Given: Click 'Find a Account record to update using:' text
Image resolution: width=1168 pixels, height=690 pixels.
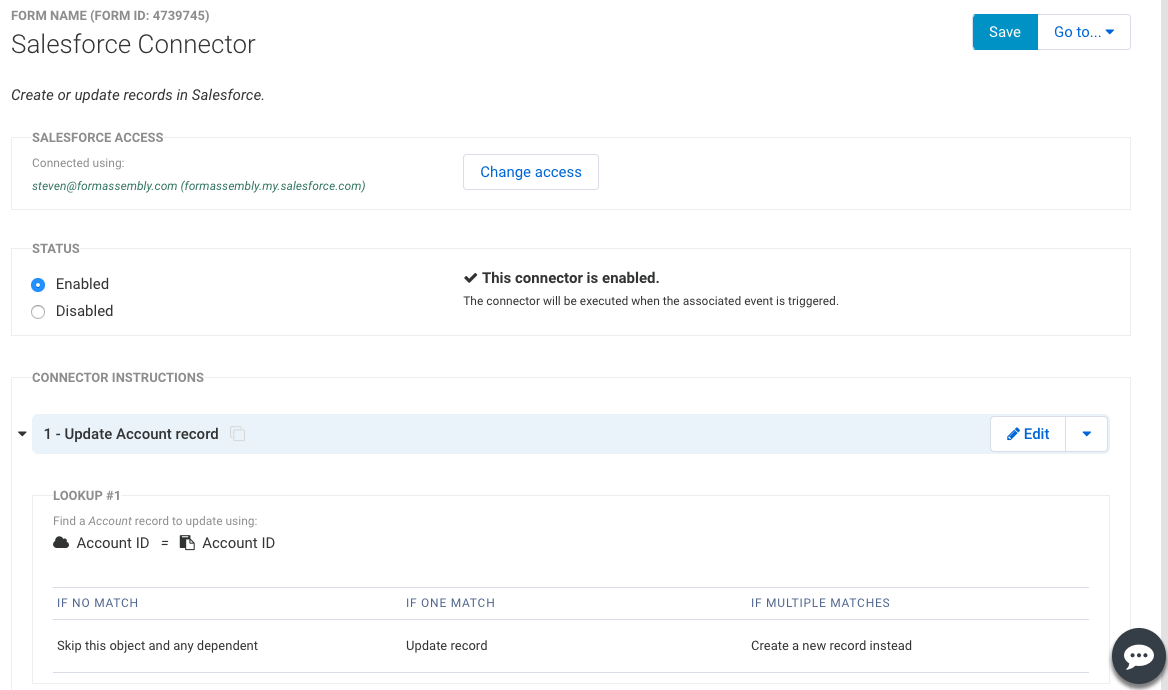Looking at the screenshot, I should pyautogui.click(x=155, y=521).
